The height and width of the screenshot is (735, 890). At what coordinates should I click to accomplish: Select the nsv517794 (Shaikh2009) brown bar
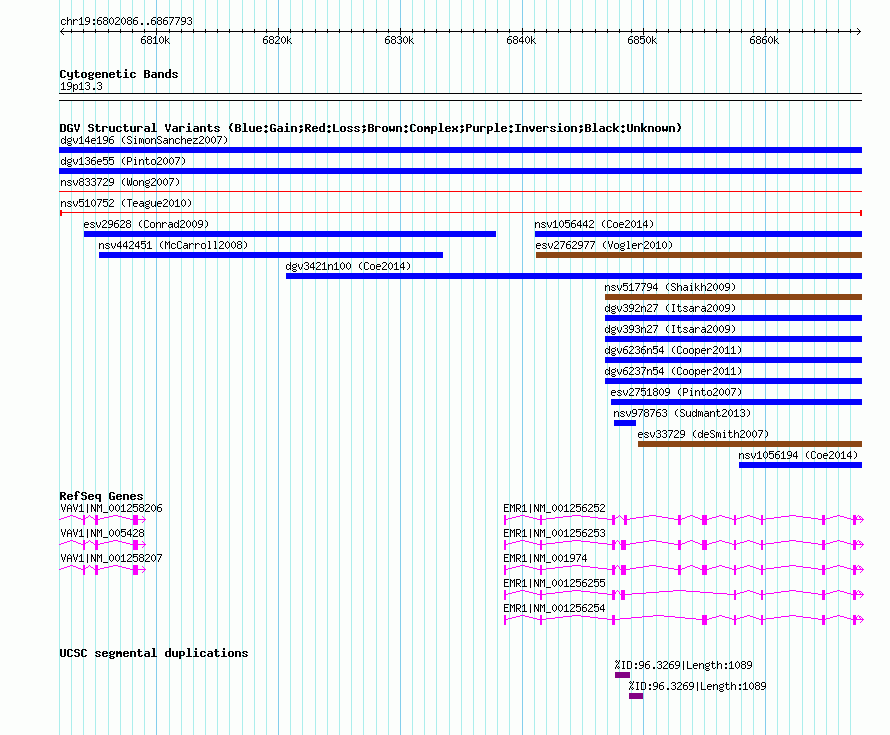click(x=733, y=297)
